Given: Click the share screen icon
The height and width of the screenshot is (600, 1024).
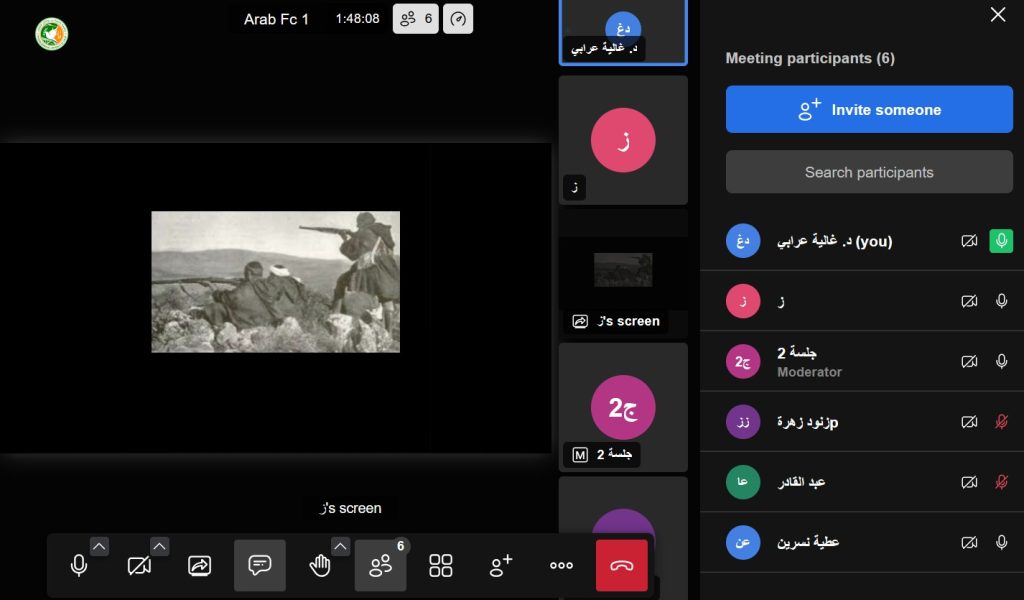Looking at the screenshot, I should pos(199,566).
